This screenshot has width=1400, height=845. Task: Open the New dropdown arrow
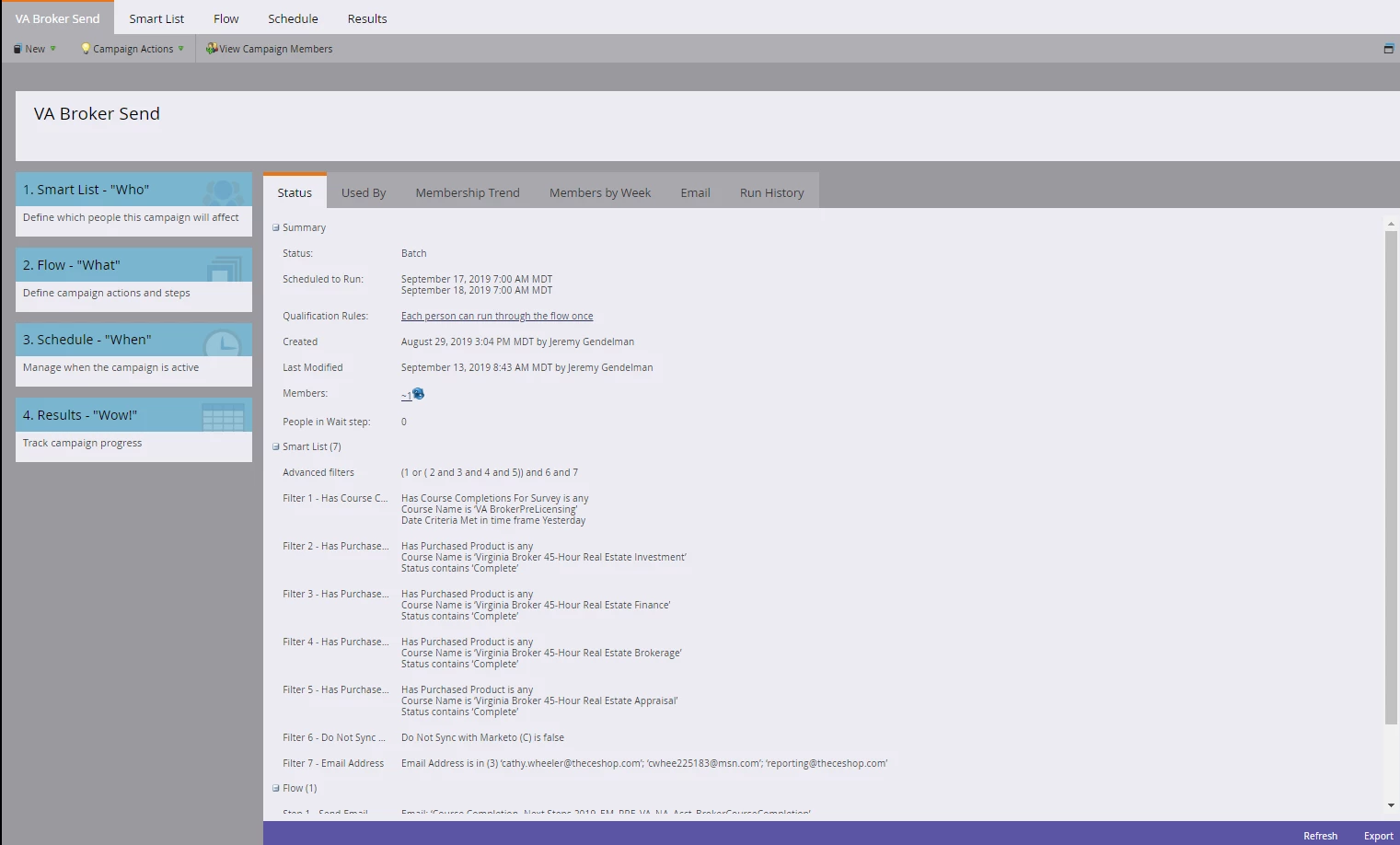click(x=52, y=49)
